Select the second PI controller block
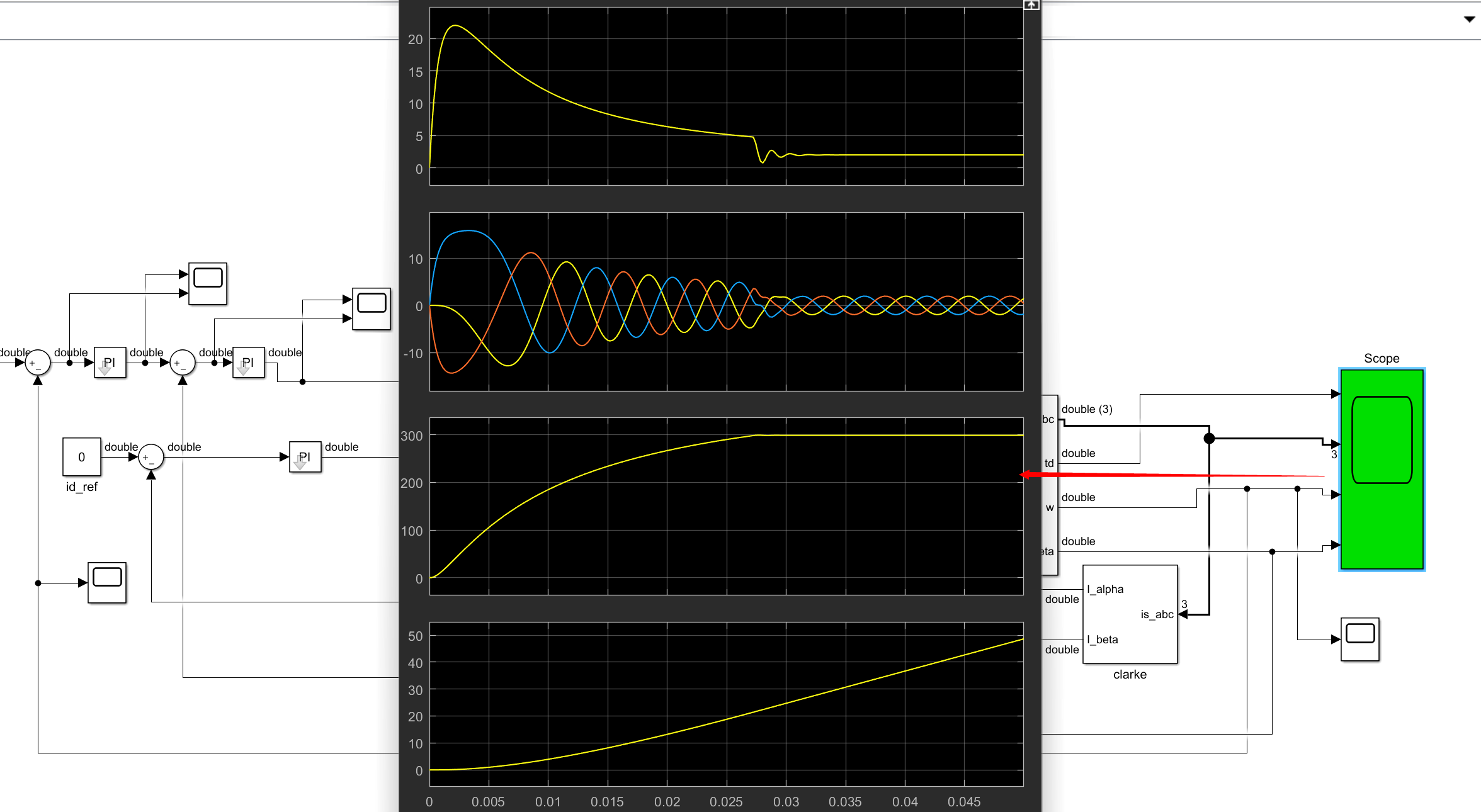The width and height of the screenshot is (1481, 812). coord(248,363)
